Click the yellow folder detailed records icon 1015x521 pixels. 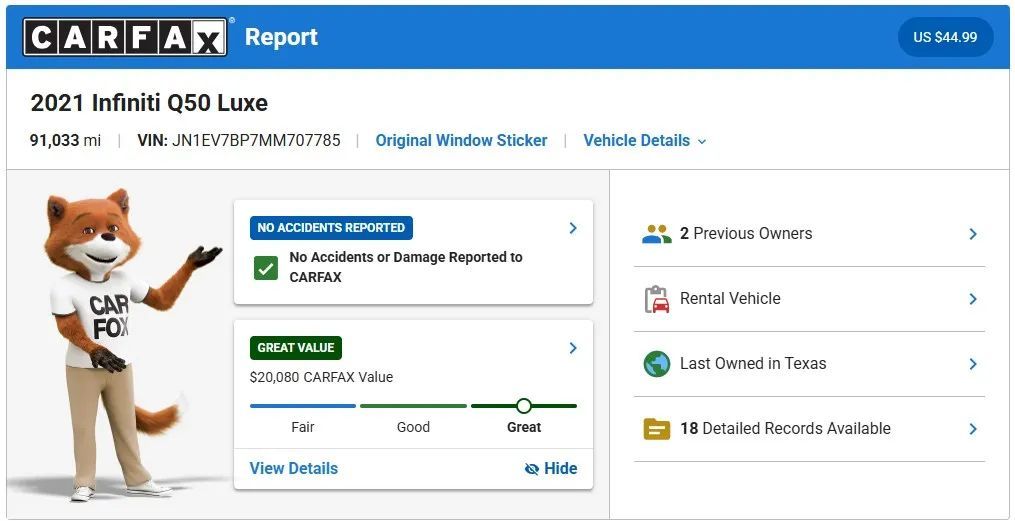click(x=656, y=428)
